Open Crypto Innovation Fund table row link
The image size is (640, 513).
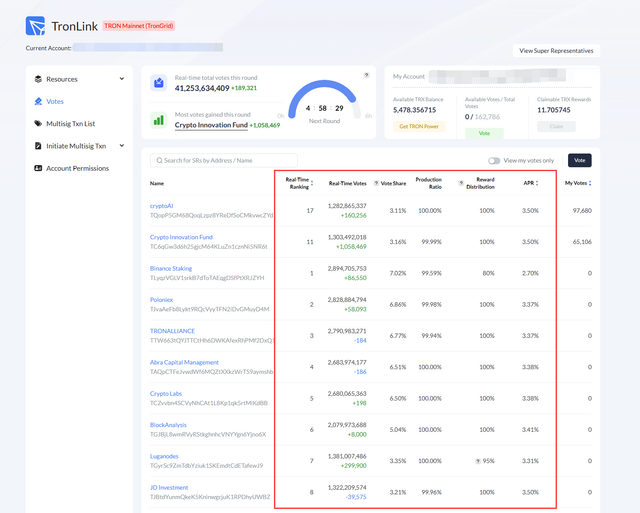(x=181, y=237)
